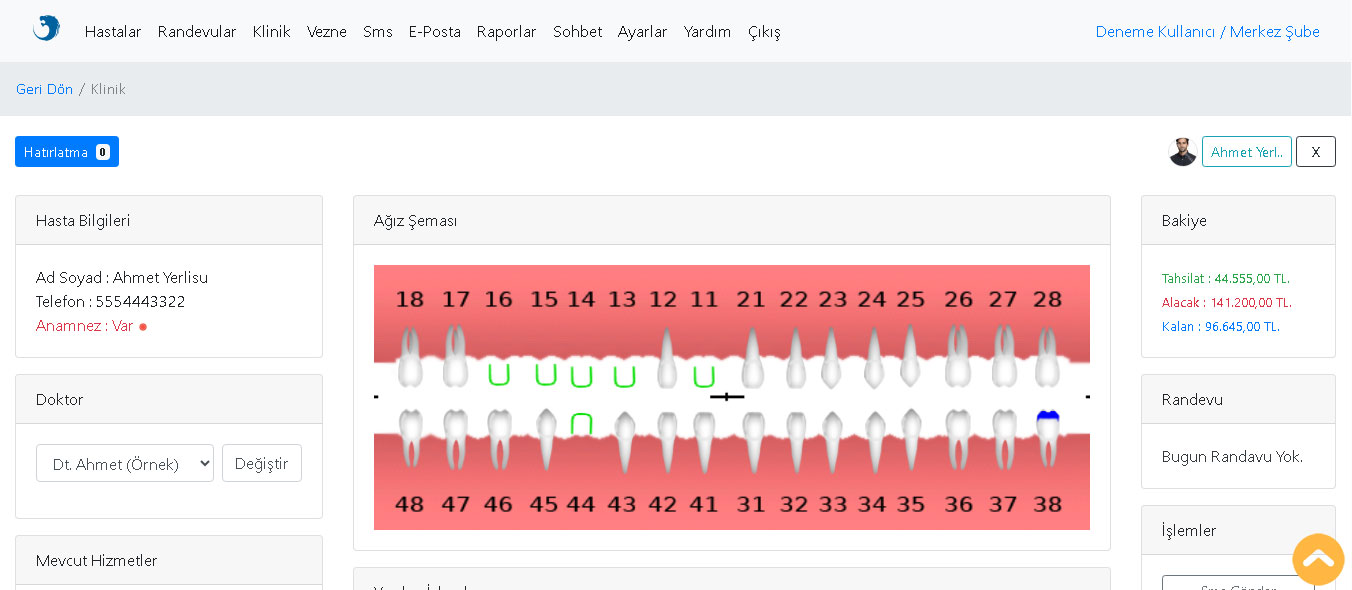Select upper tooth 28 in the chart
Image resolution: width=1352 pixels, height=590 pixels.
point(1047,358)
